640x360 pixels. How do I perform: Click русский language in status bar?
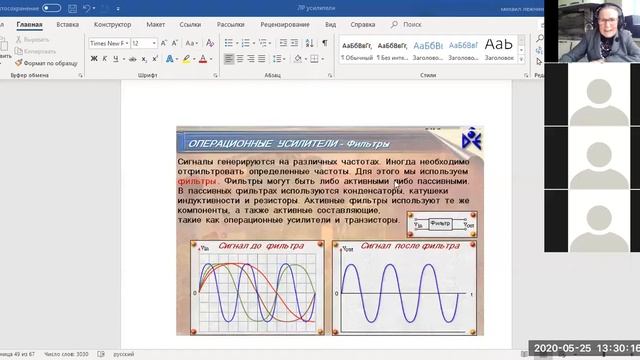point(124,354)
